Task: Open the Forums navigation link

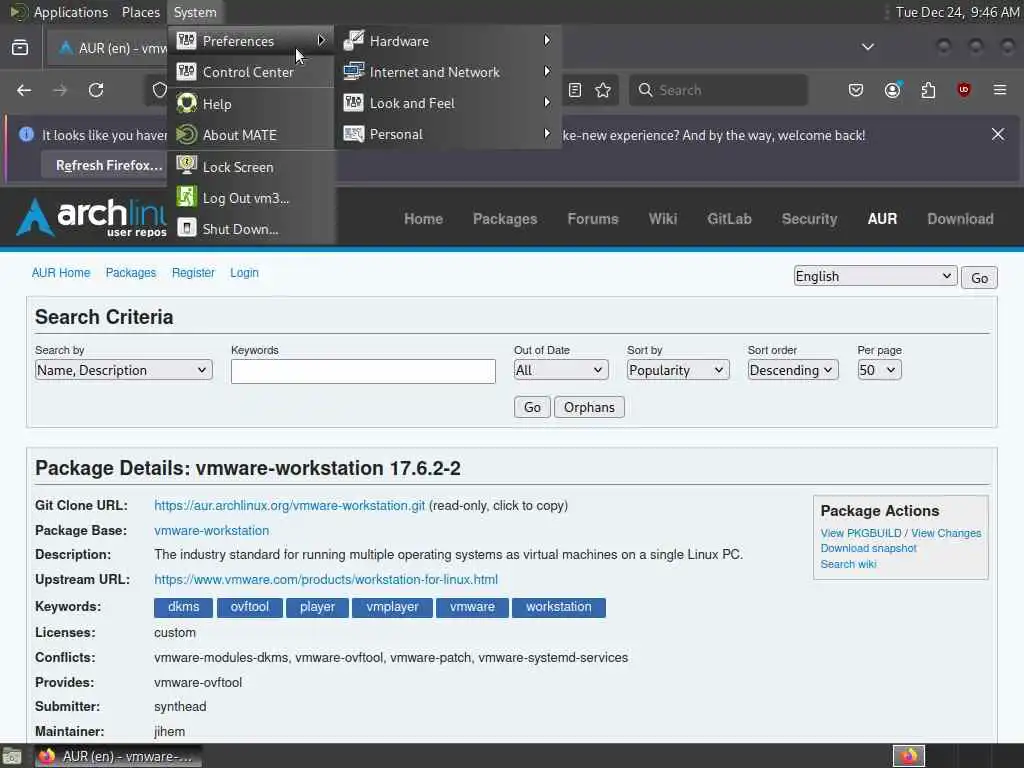Action: [592, 219]
